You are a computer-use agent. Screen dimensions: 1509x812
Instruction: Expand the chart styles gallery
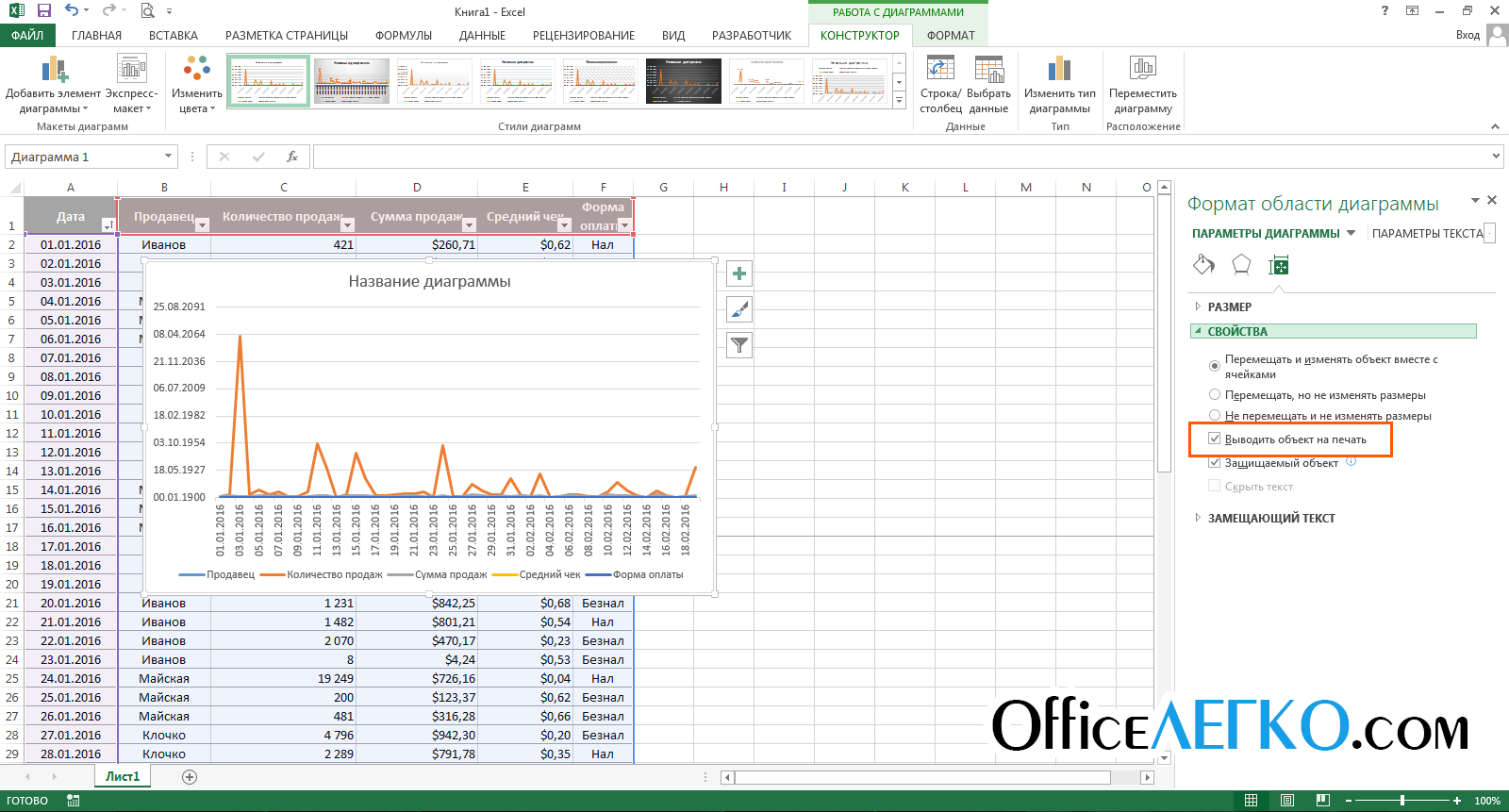(899, 100)
